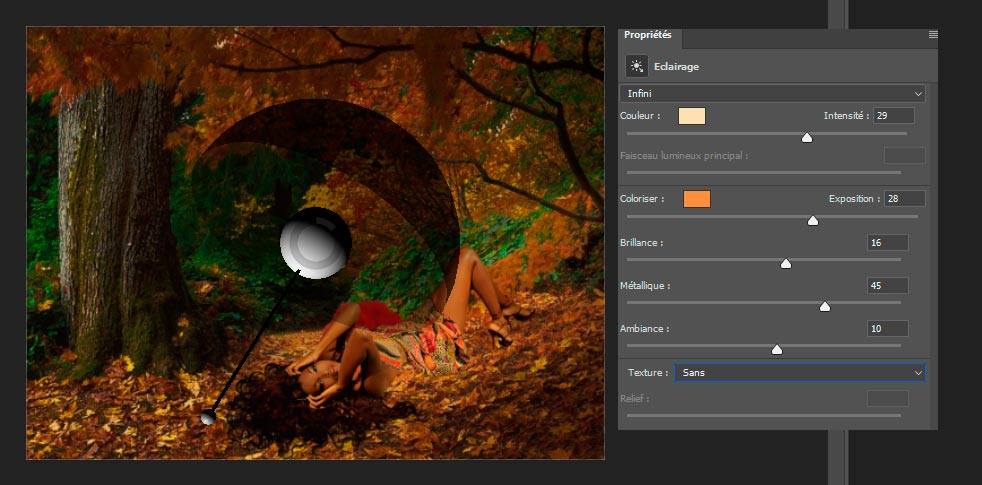Open the Couleur light color swatch

pos(692,116)
